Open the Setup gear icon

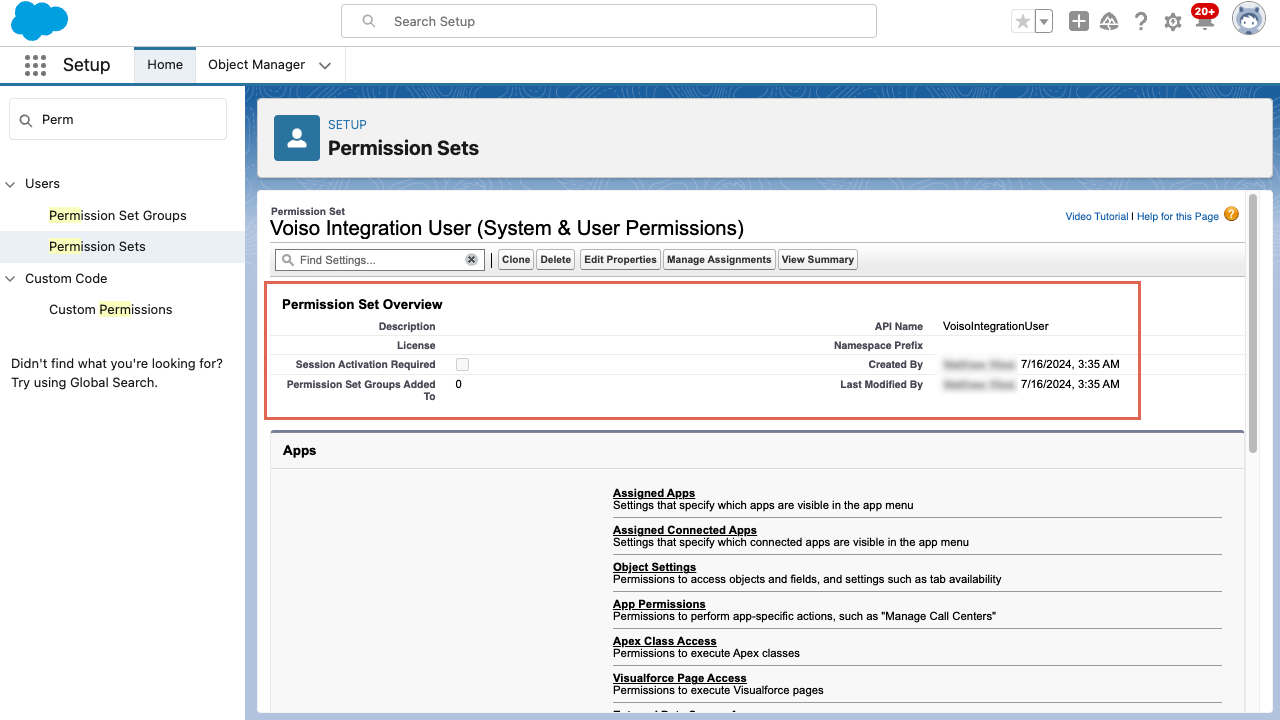point(1173,21)
